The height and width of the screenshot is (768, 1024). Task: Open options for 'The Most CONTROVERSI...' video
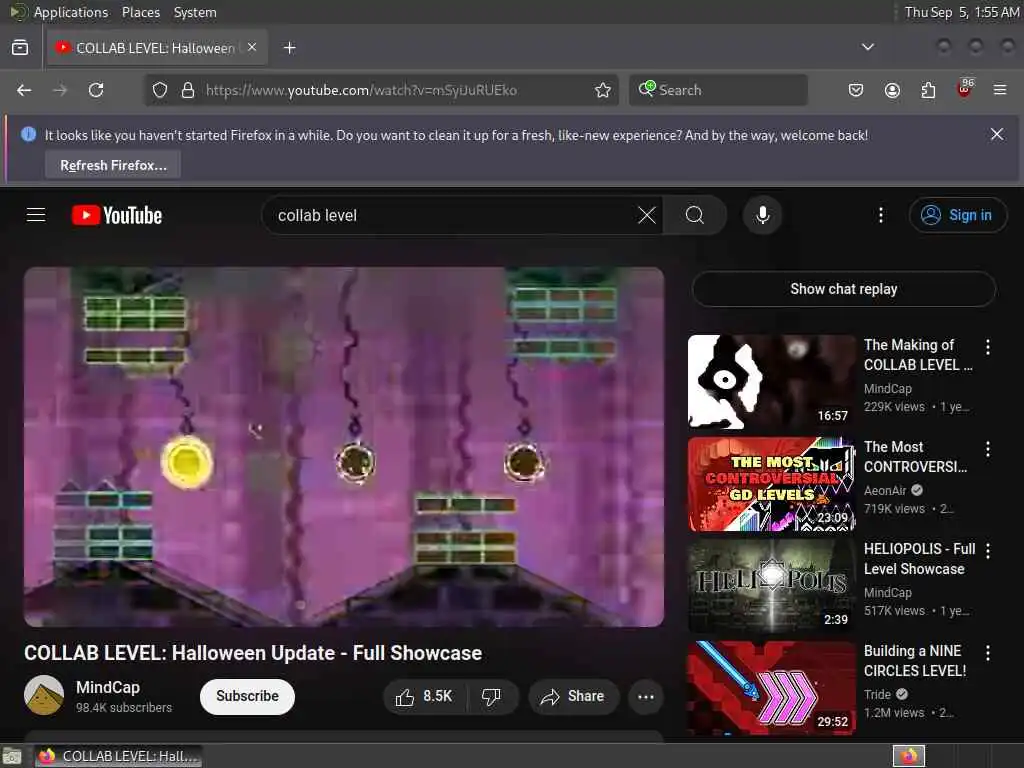(987, 449)
